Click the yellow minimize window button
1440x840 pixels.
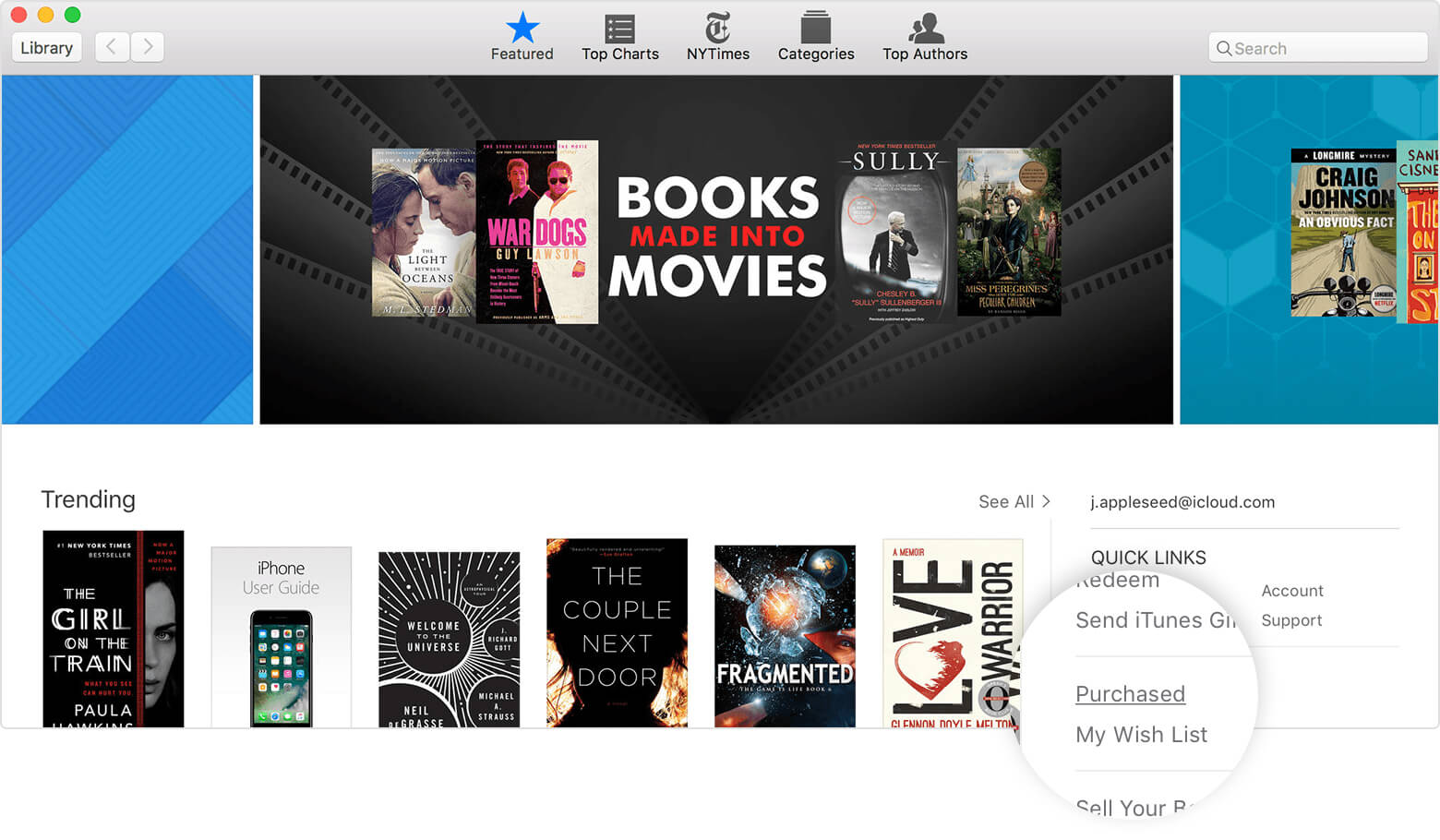[x=45, y=15]
